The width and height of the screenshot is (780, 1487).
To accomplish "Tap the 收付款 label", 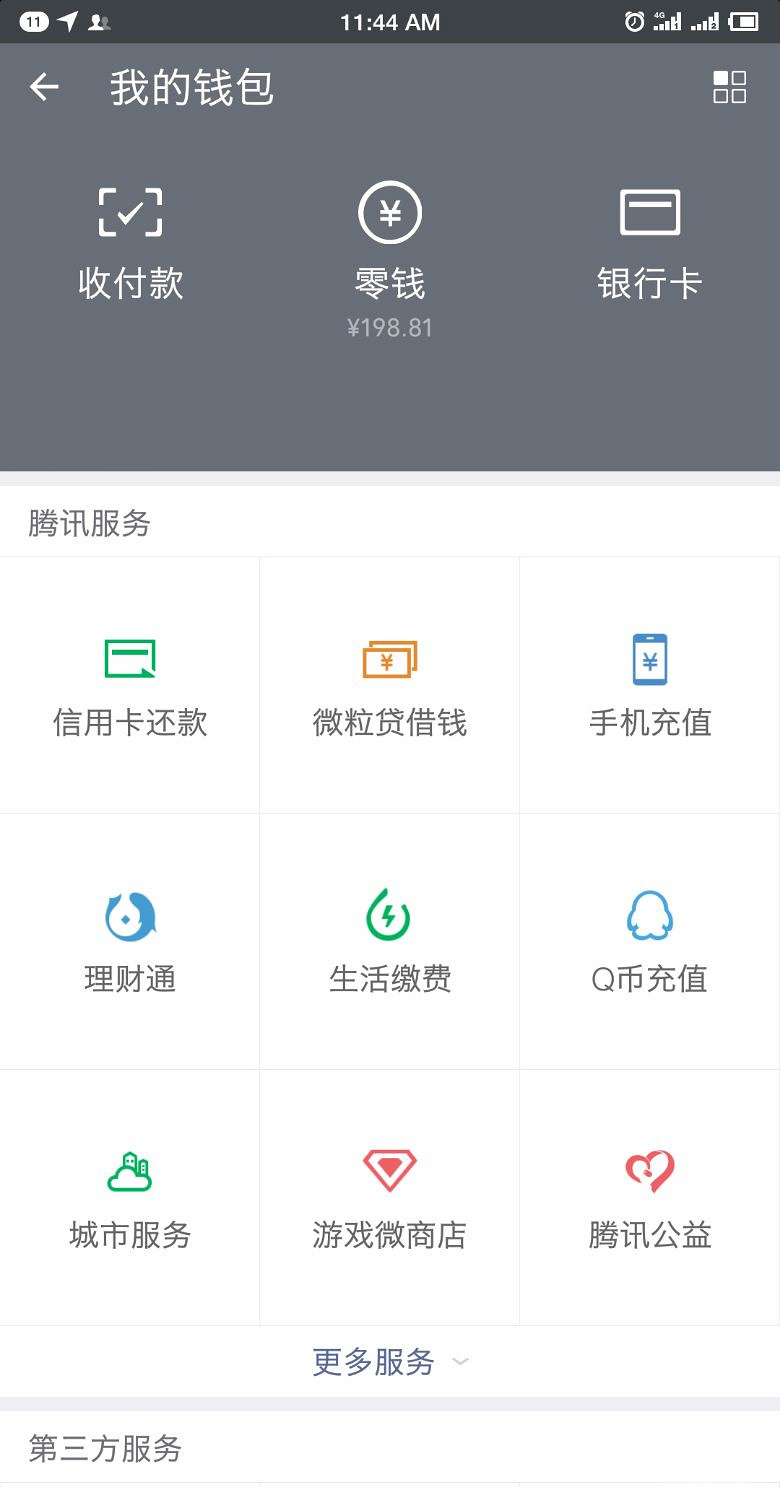I will tap(131, 284).
